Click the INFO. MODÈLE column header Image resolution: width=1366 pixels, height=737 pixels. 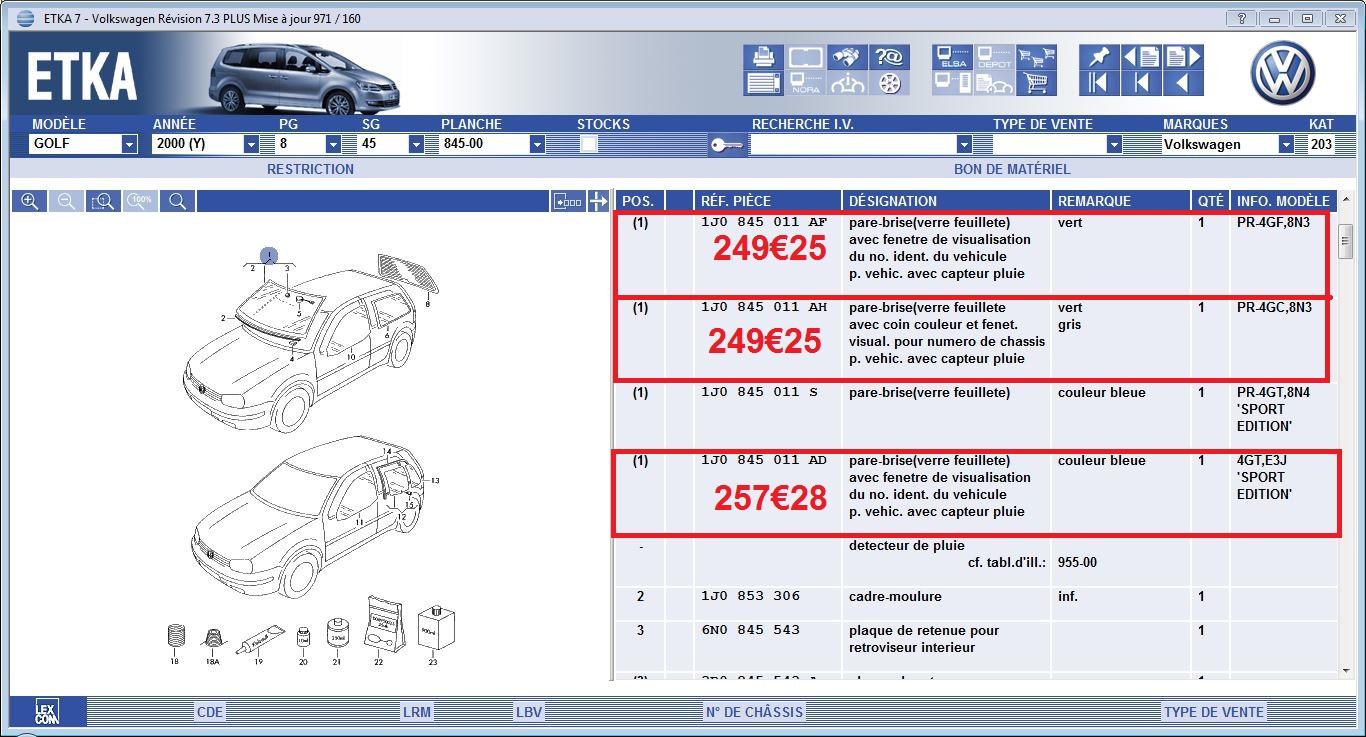[x=1284, y=201]
